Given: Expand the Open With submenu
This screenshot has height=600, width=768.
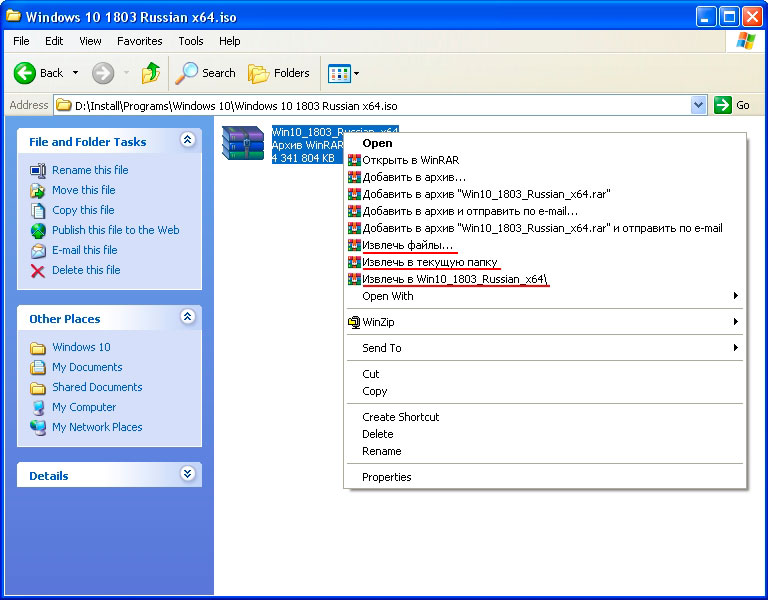Looking at the screenshot, I should [x=545, y=296].
